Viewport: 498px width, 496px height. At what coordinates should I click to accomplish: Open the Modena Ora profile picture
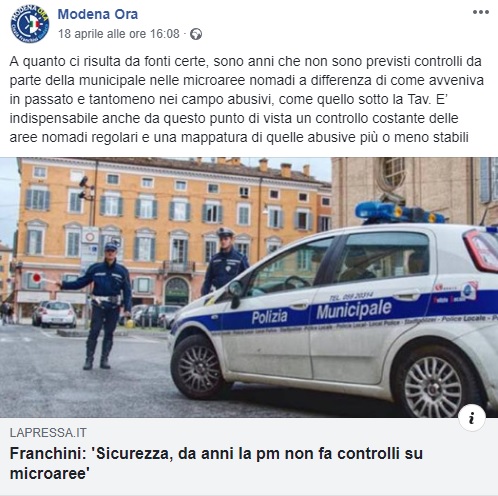point(30,24)
